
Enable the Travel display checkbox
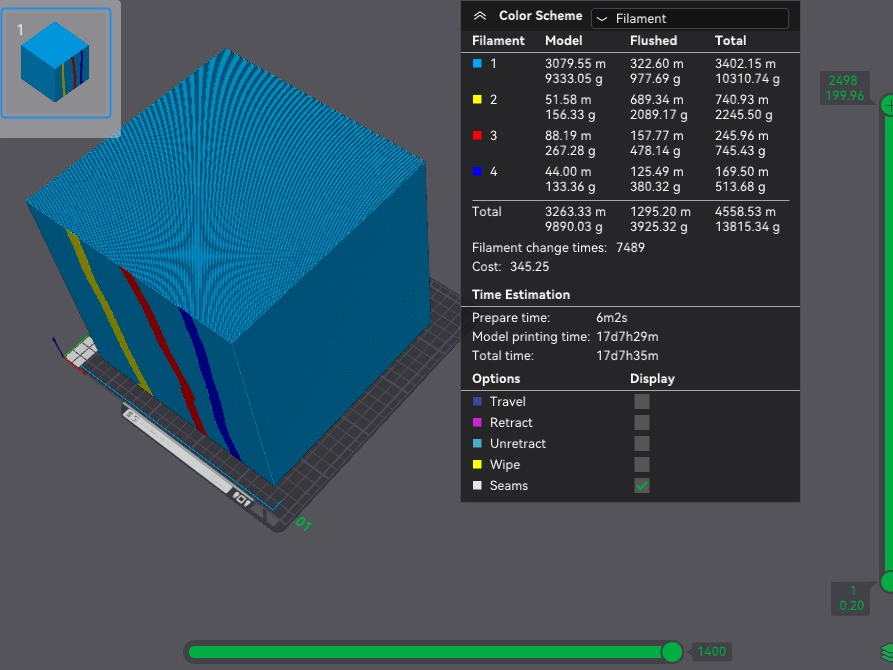[x=642, y=402]
